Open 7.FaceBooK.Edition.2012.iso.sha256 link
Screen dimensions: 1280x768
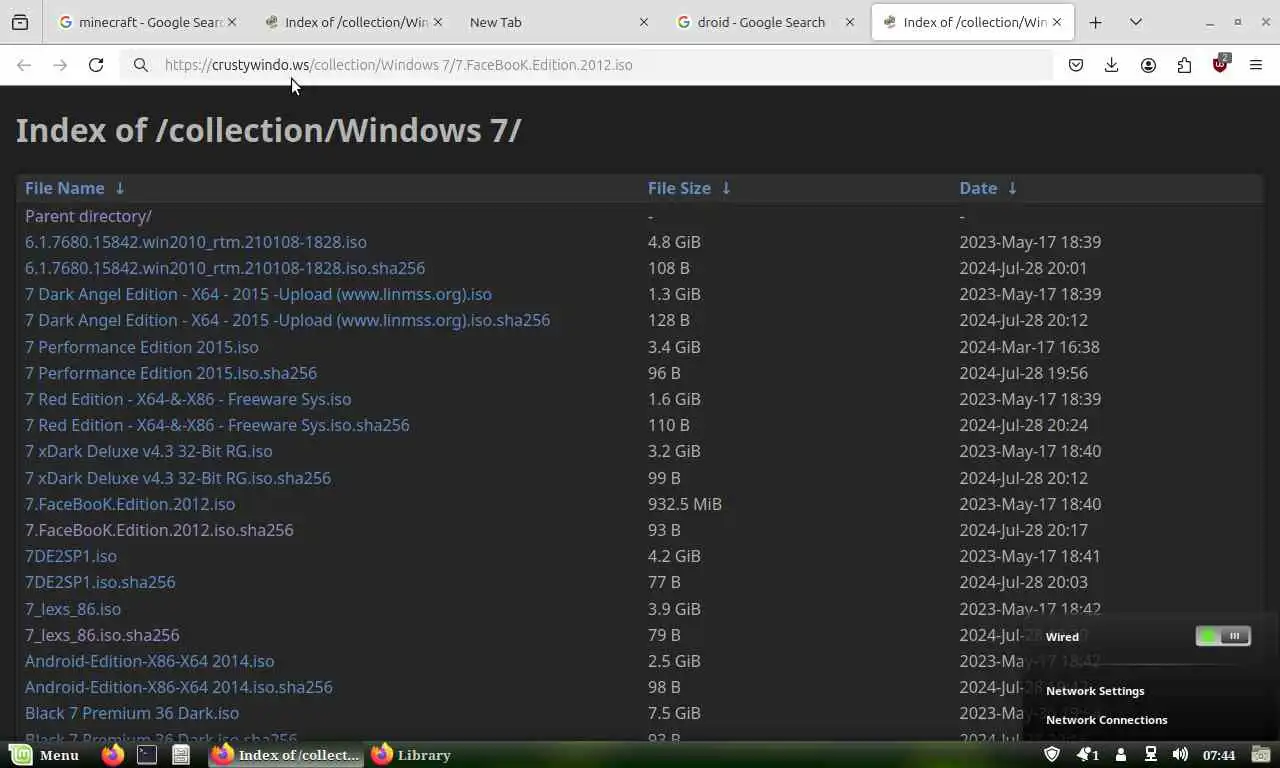click(x=159, y=530)
